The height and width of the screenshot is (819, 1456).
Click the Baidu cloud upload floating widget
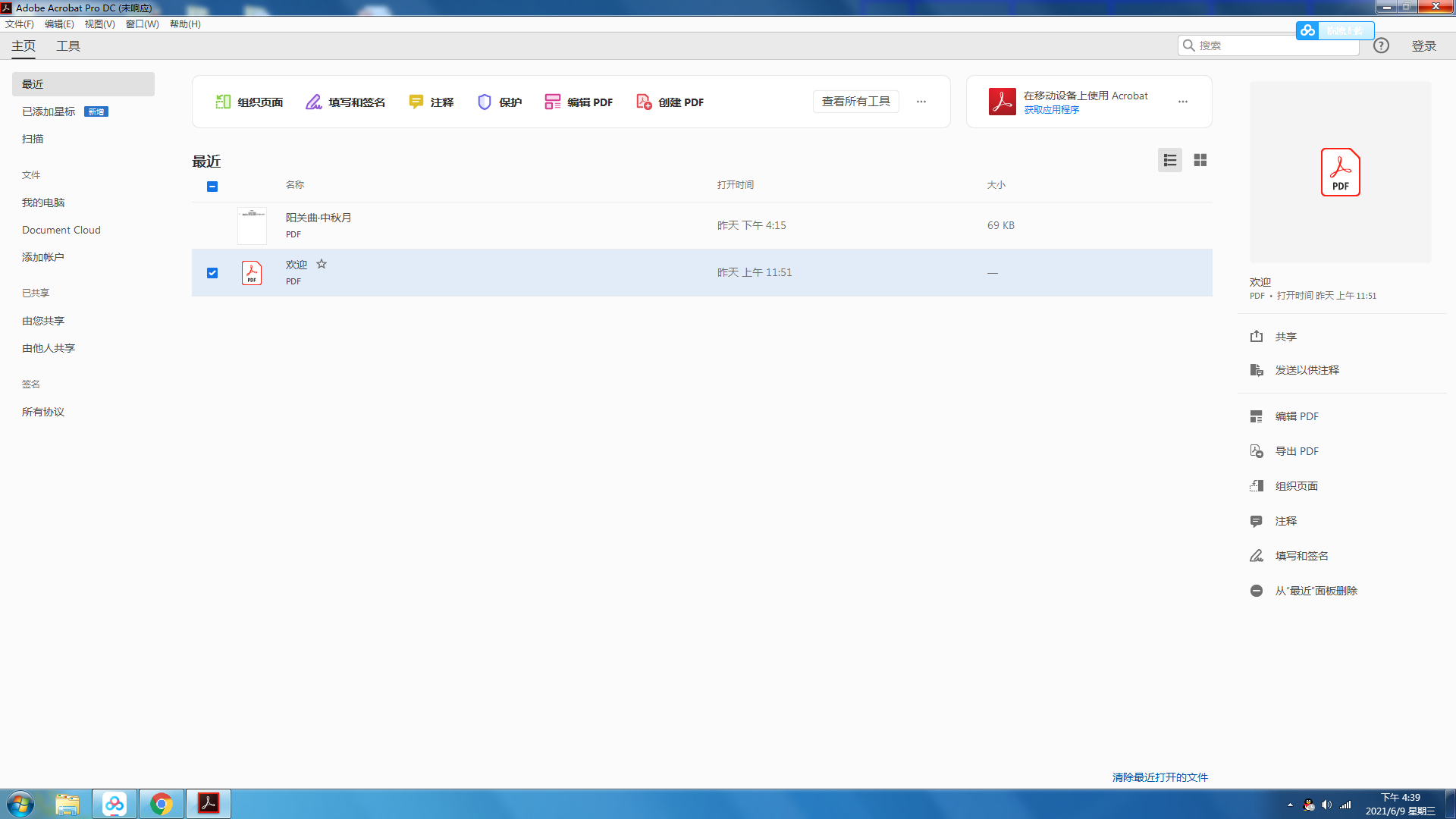[1335, 30]
